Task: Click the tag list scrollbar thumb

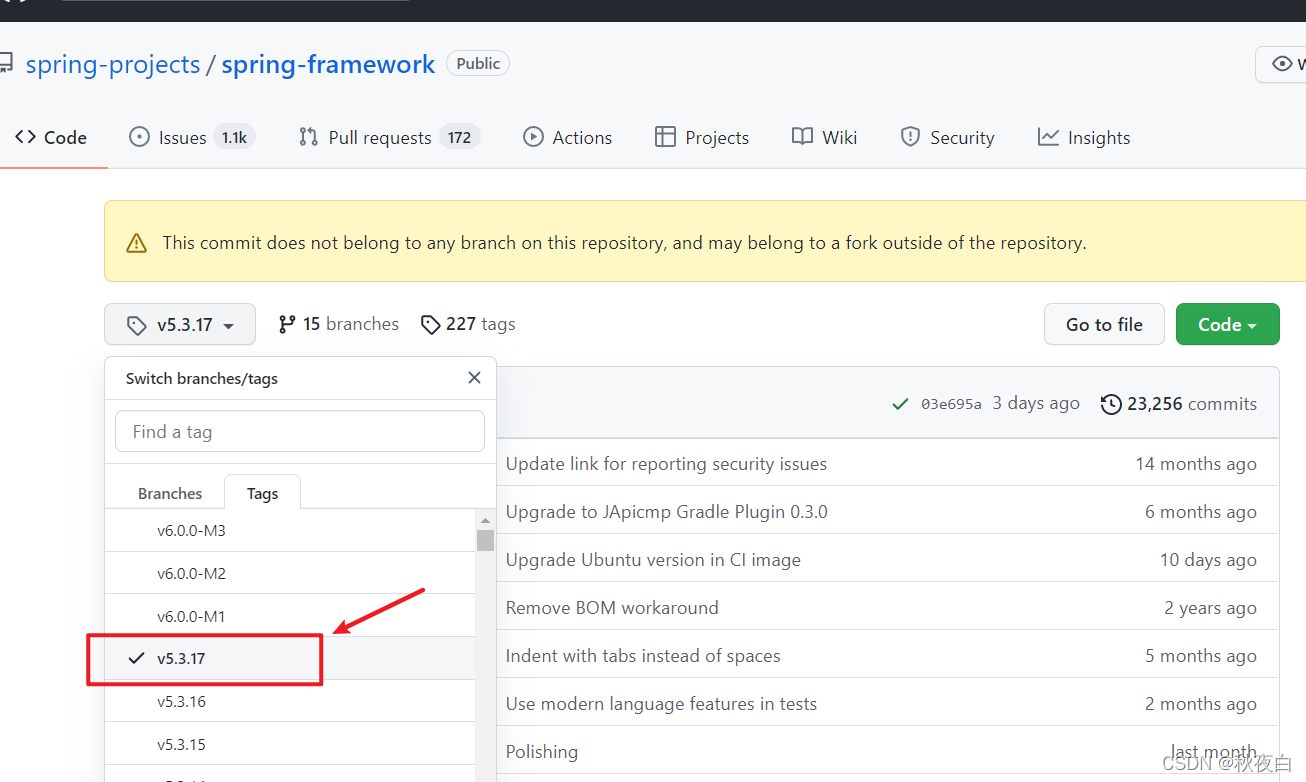Action: 485,540
